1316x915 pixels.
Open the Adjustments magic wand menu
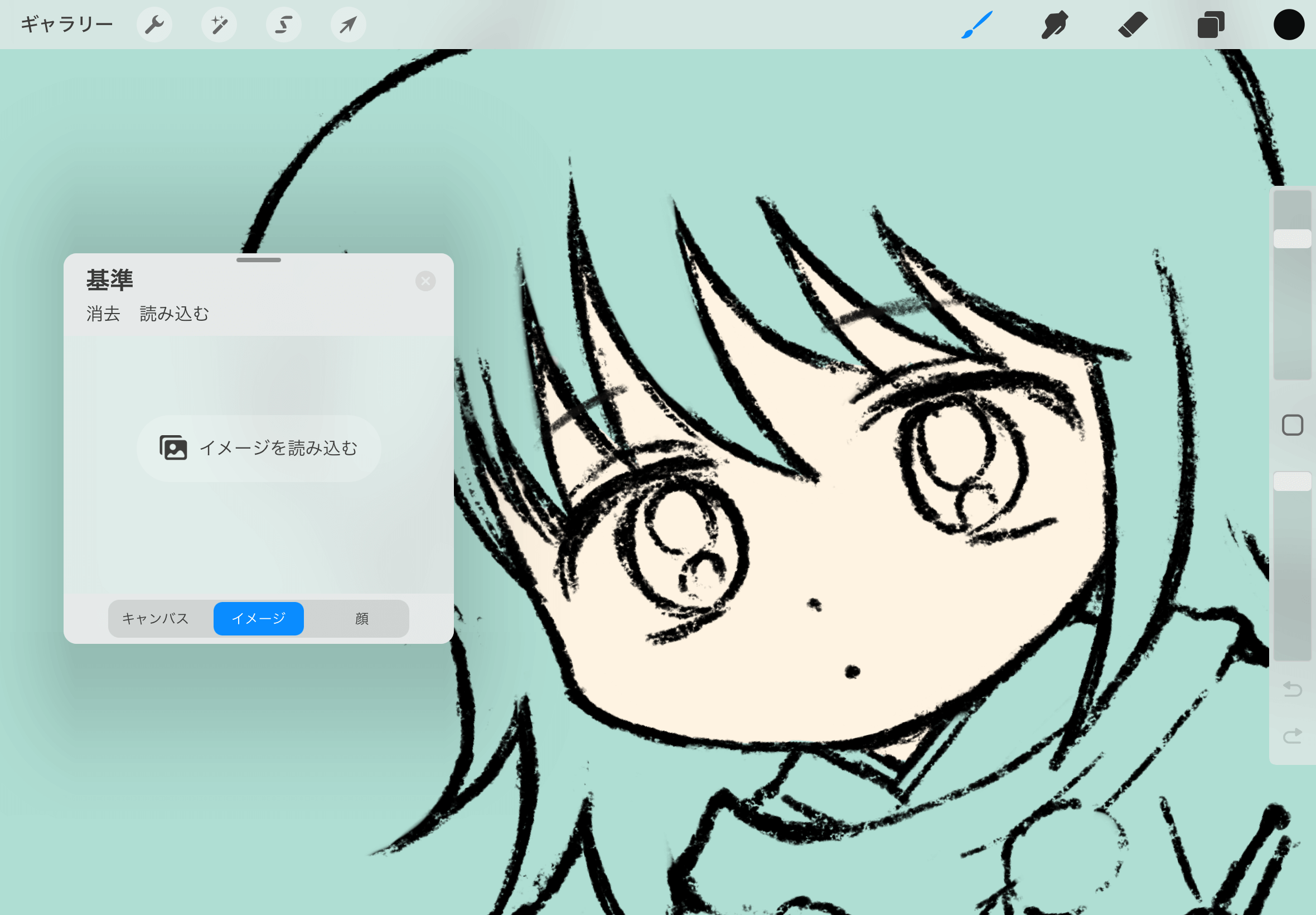(219, 25)
